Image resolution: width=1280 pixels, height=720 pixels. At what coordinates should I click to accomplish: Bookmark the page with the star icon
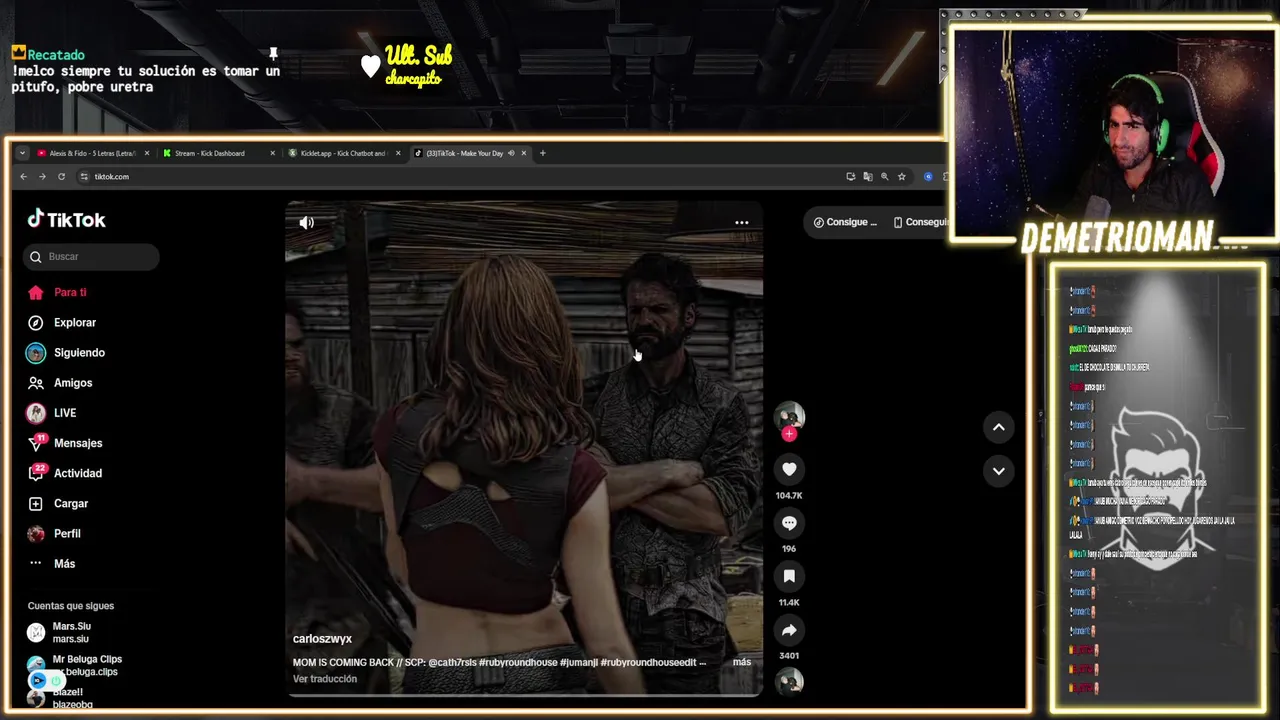pos(902,177)
